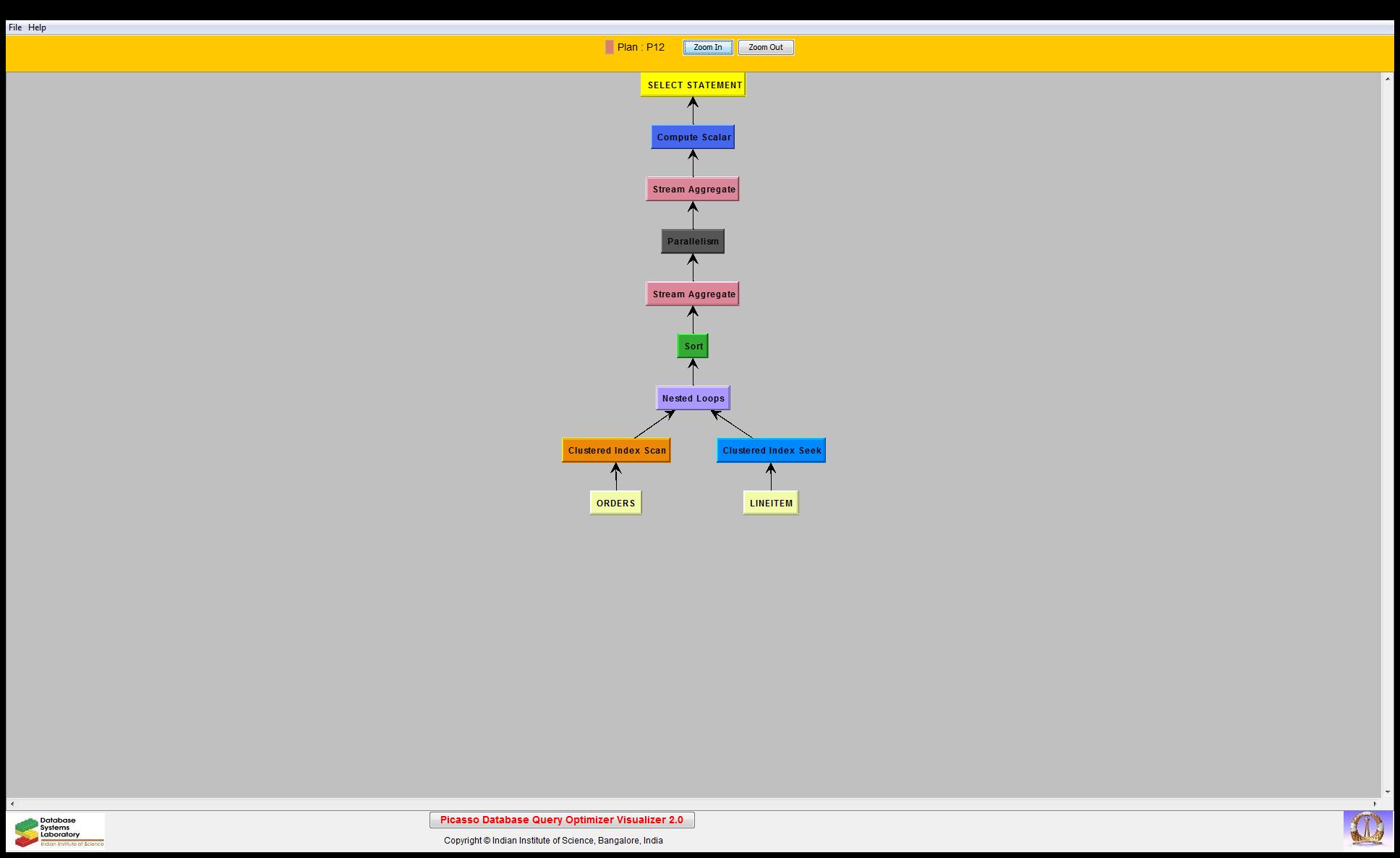Click the Clustered Index Seek node
Image resolution: width=1400 pixels, height=858 pixels.
click(x=771, y=450)
